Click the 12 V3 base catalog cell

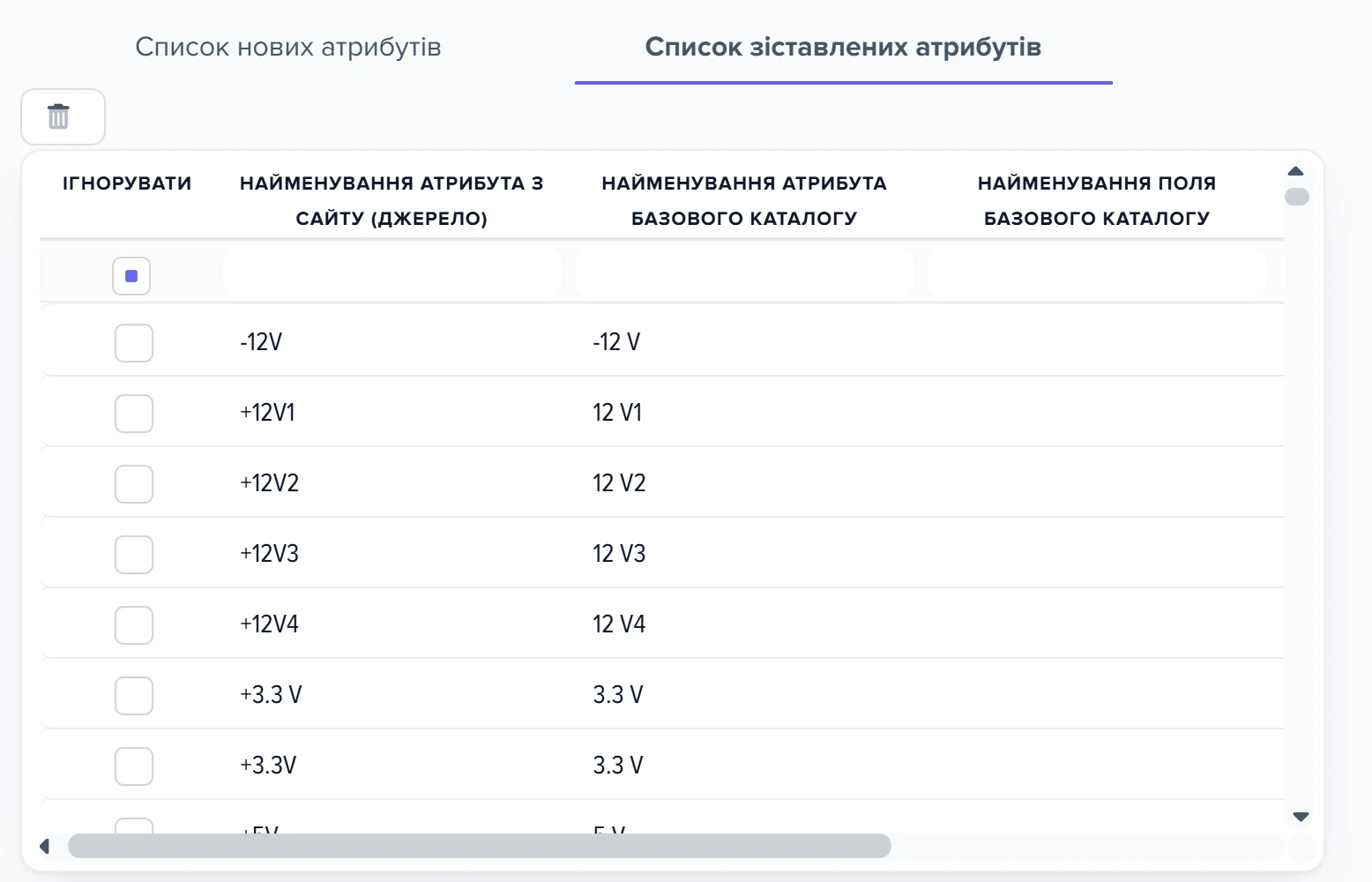745,554
